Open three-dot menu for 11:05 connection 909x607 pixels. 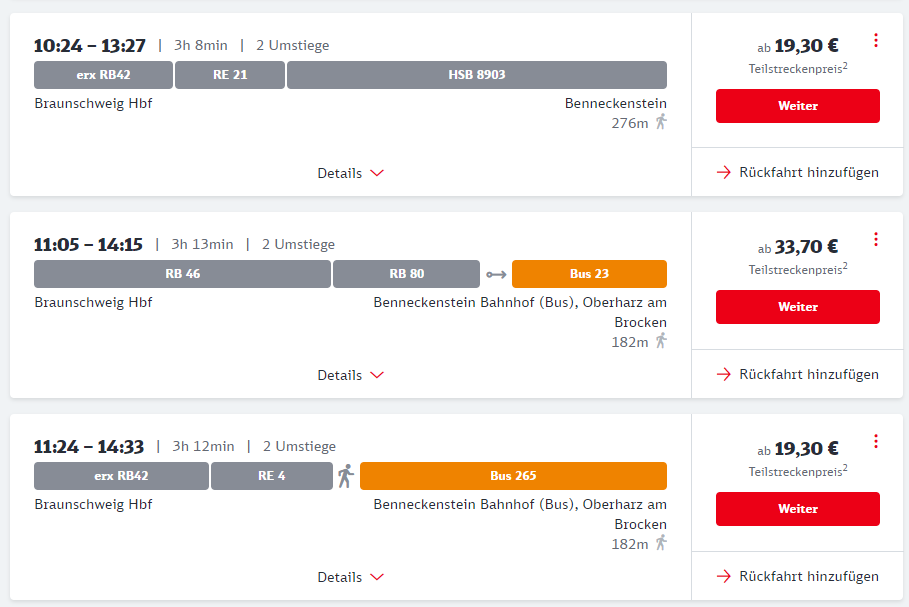[x=875, y=239]
